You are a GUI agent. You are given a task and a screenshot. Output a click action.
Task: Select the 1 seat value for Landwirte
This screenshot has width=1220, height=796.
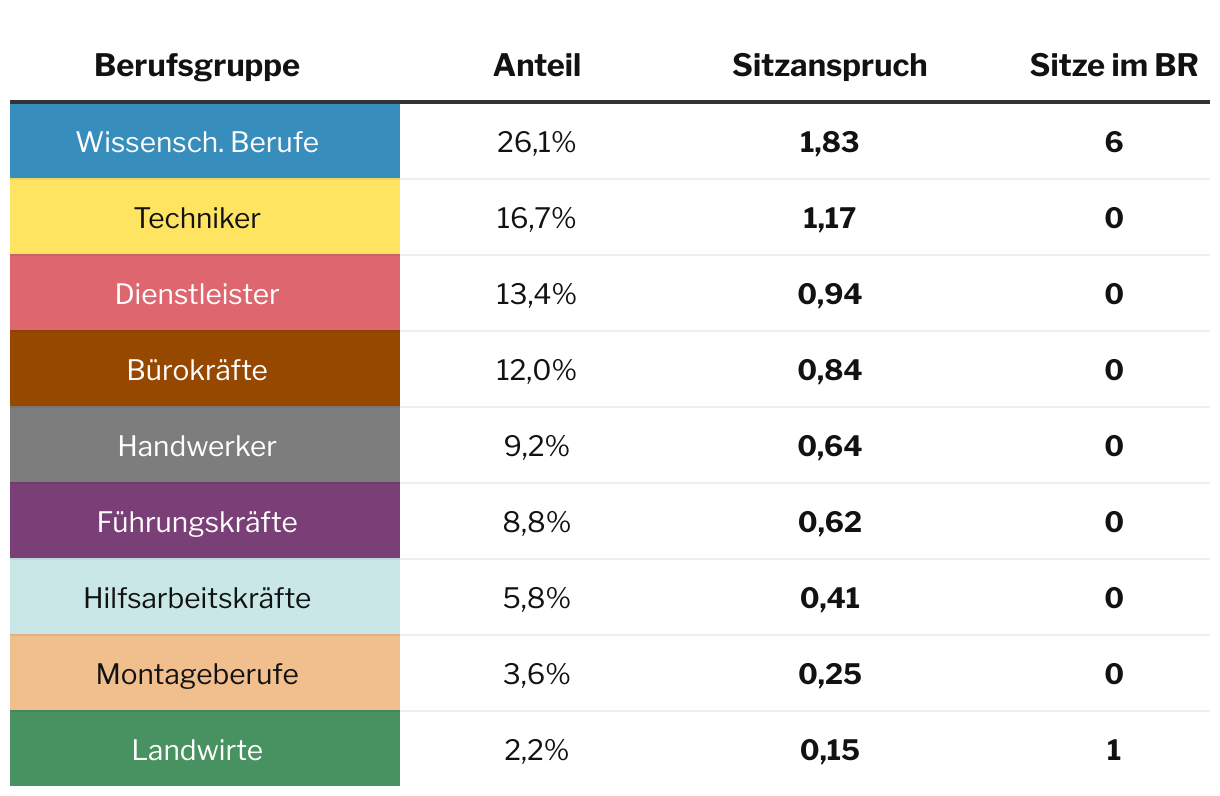coord(1113,750)
